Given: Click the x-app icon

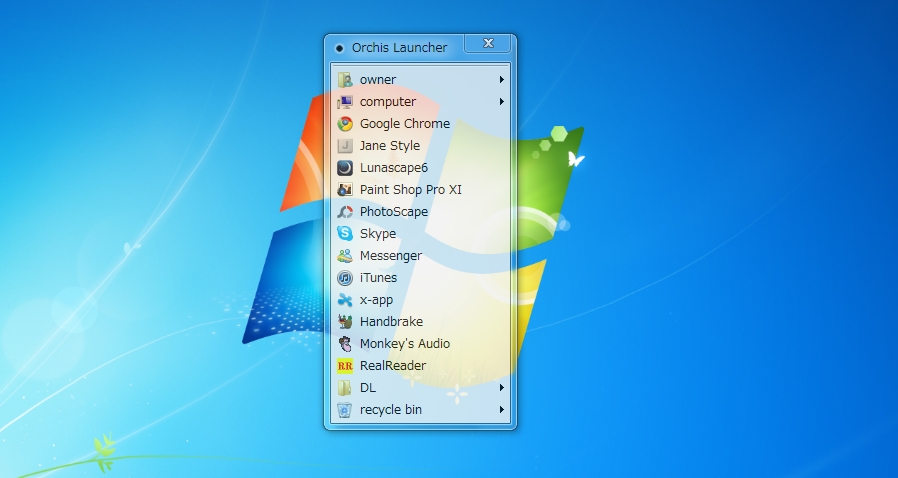Looking at the screenshot, I should click(345, 299).
